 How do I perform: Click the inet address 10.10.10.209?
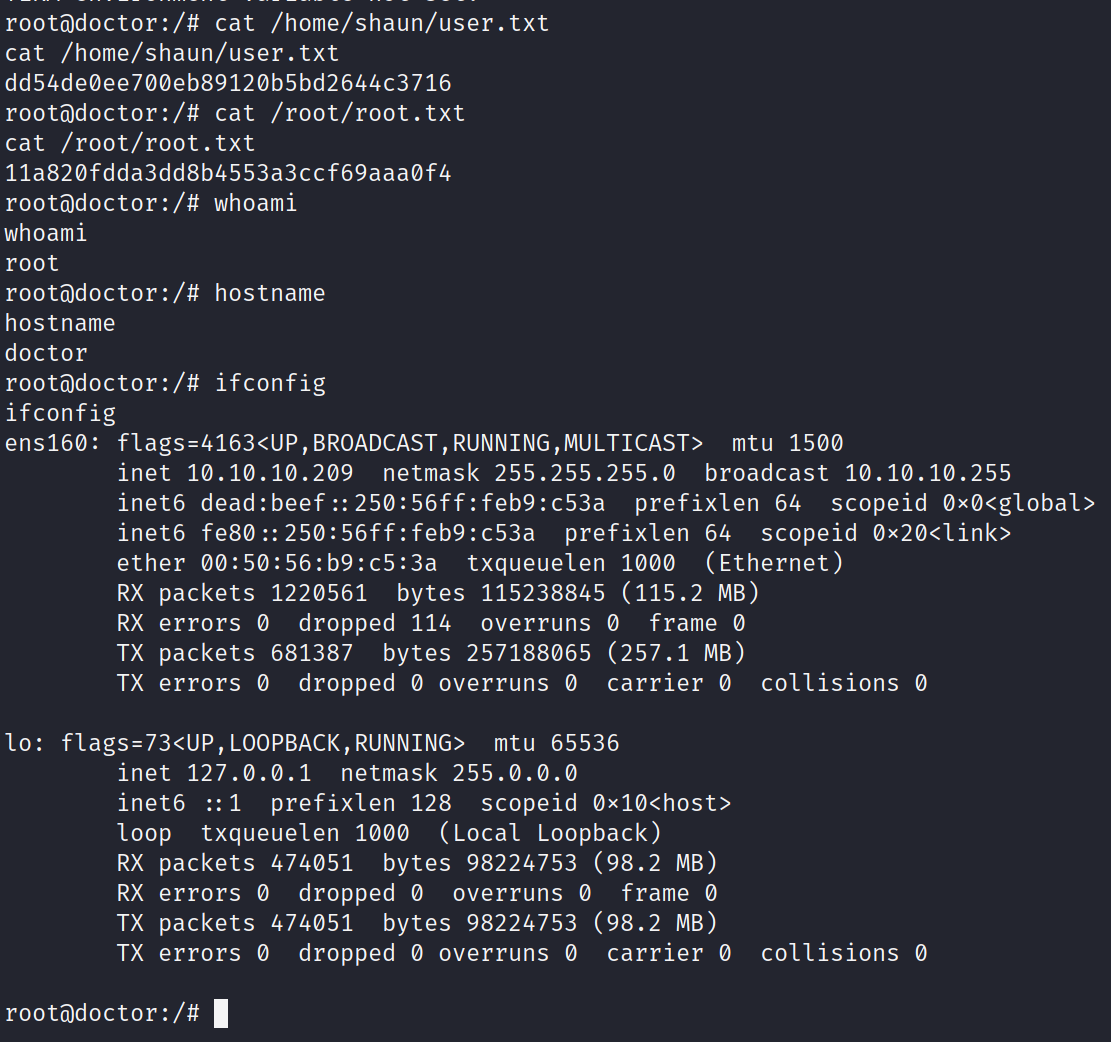[270, 473]
